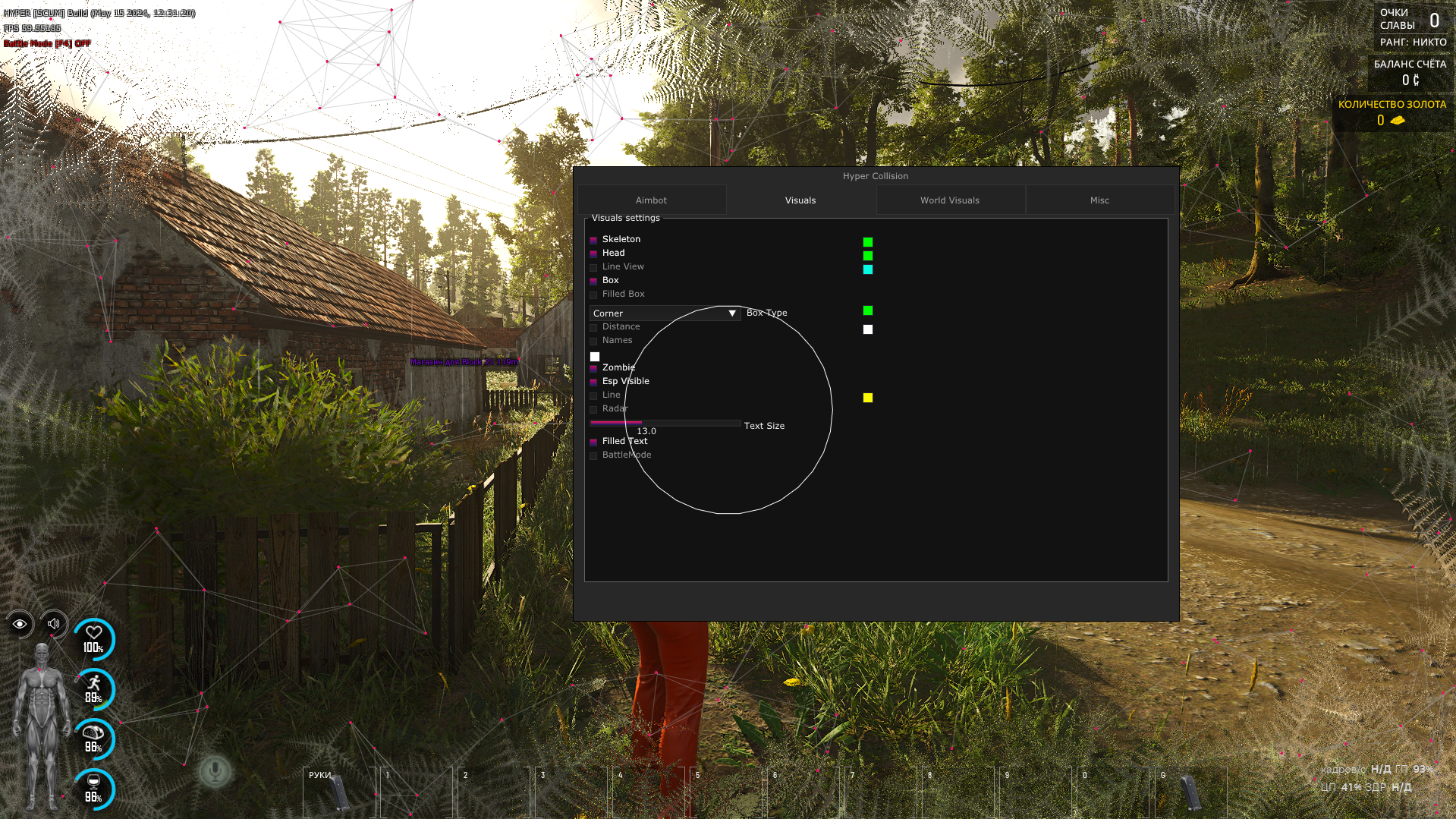The image size is (1456, 819).
Task: Enable the Line View checkbox
Action: [593, 267]
